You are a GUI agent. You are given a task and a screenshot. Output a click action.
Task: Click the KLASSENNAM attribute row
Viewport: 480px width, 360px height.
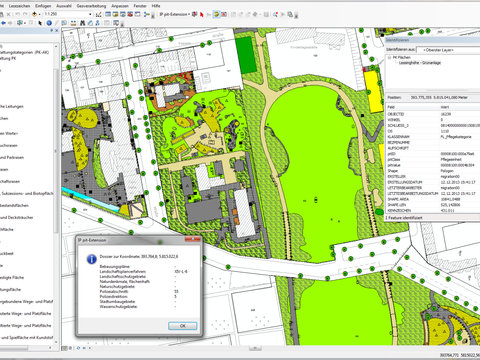click(x=433, y=137)
